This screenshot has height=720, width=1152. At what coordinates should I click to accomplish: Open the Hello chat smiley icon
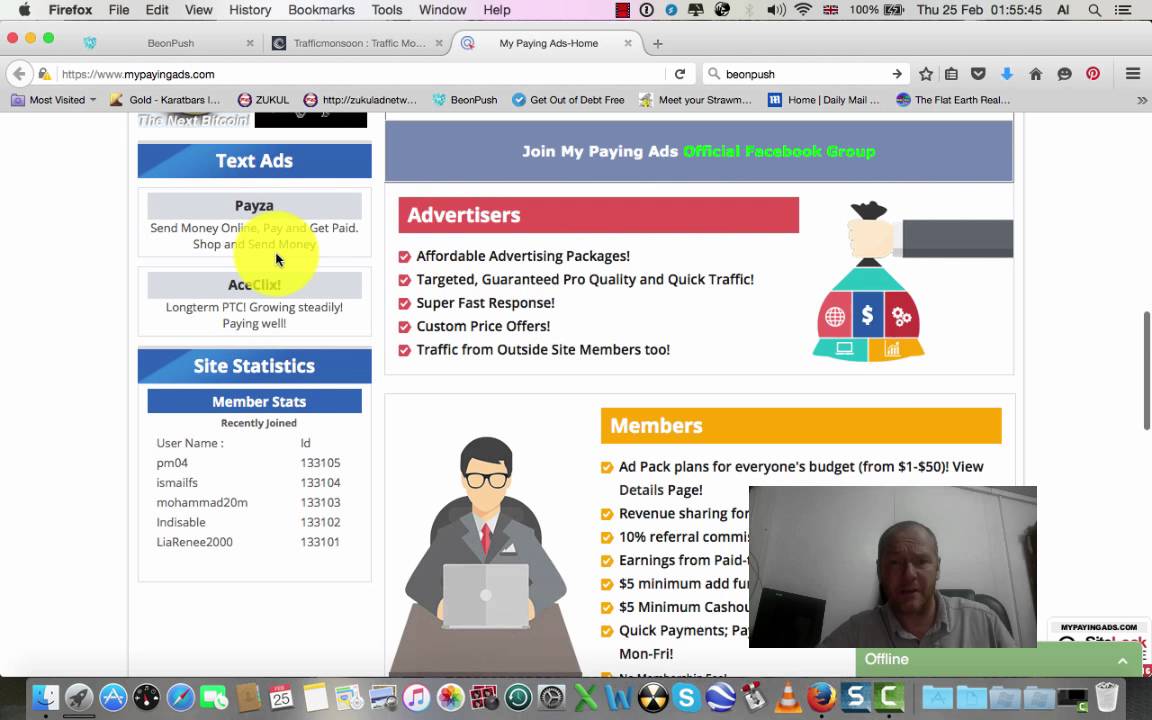[1065, 74]
